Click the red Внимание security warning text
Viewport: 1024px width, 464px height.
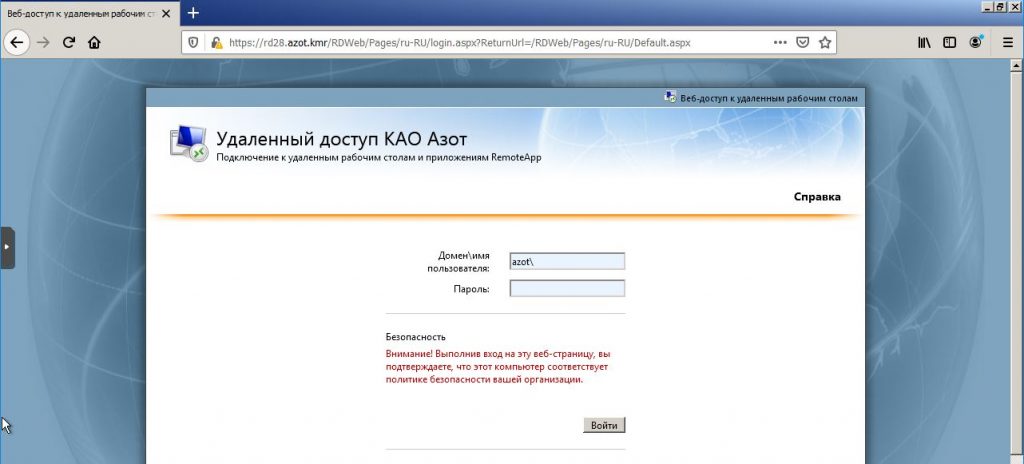coord(498,367)
